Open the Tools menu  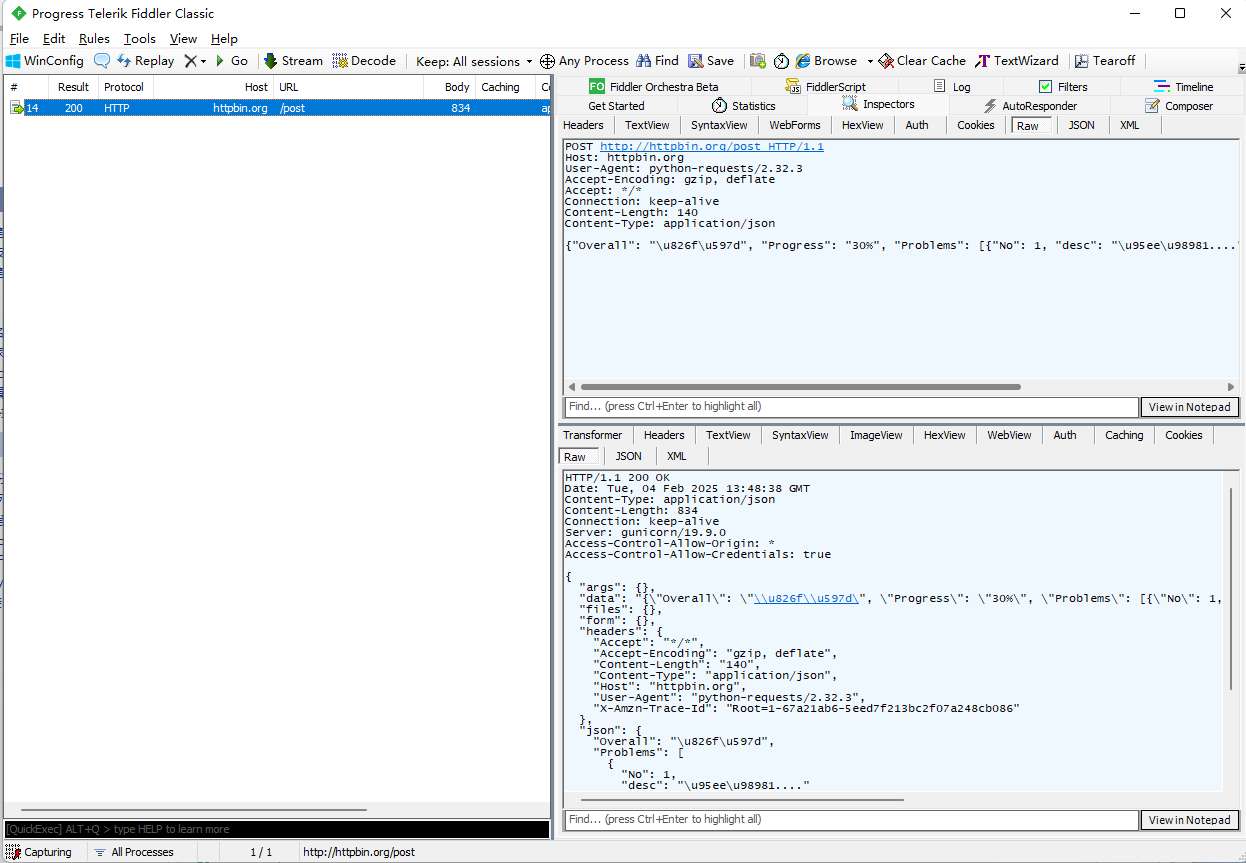point(140,38)
